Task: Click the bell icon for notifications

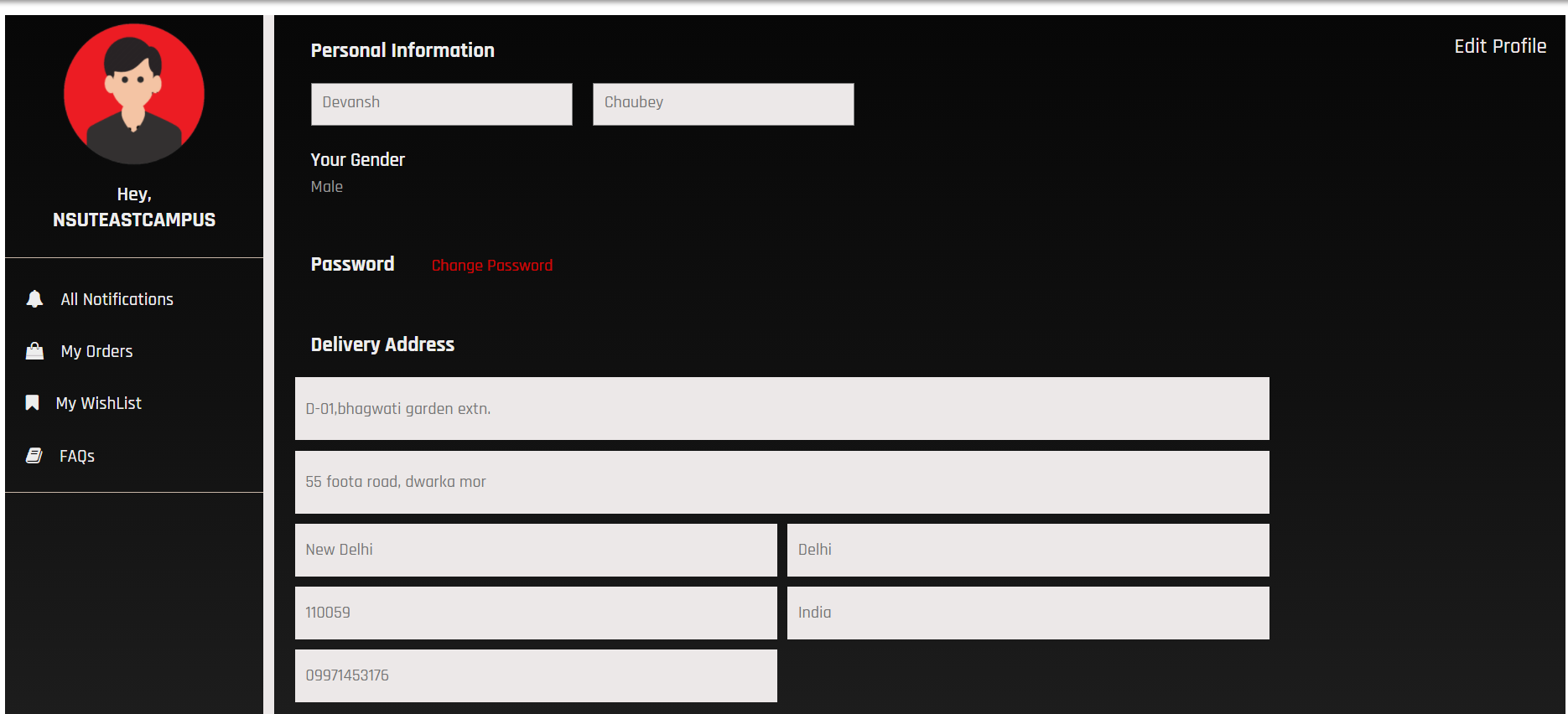Action: (34, 299)
